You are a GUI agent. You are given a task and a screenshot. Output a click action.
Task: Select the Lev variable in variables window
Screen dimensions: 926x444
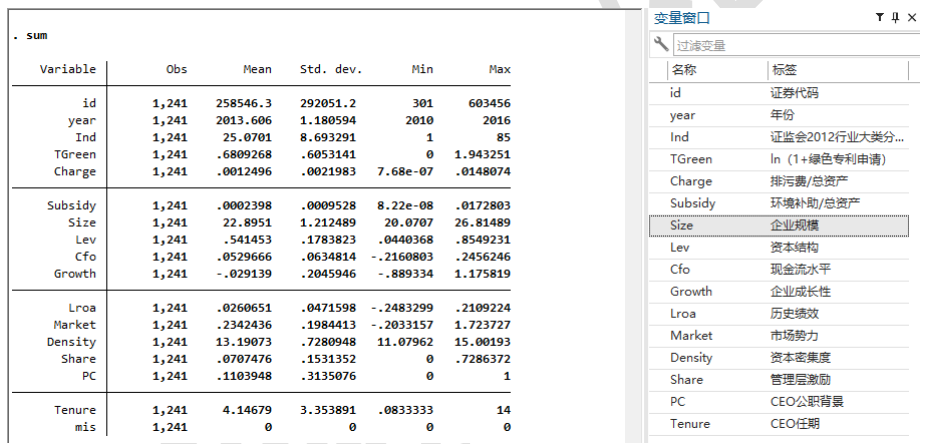[779, 247]
